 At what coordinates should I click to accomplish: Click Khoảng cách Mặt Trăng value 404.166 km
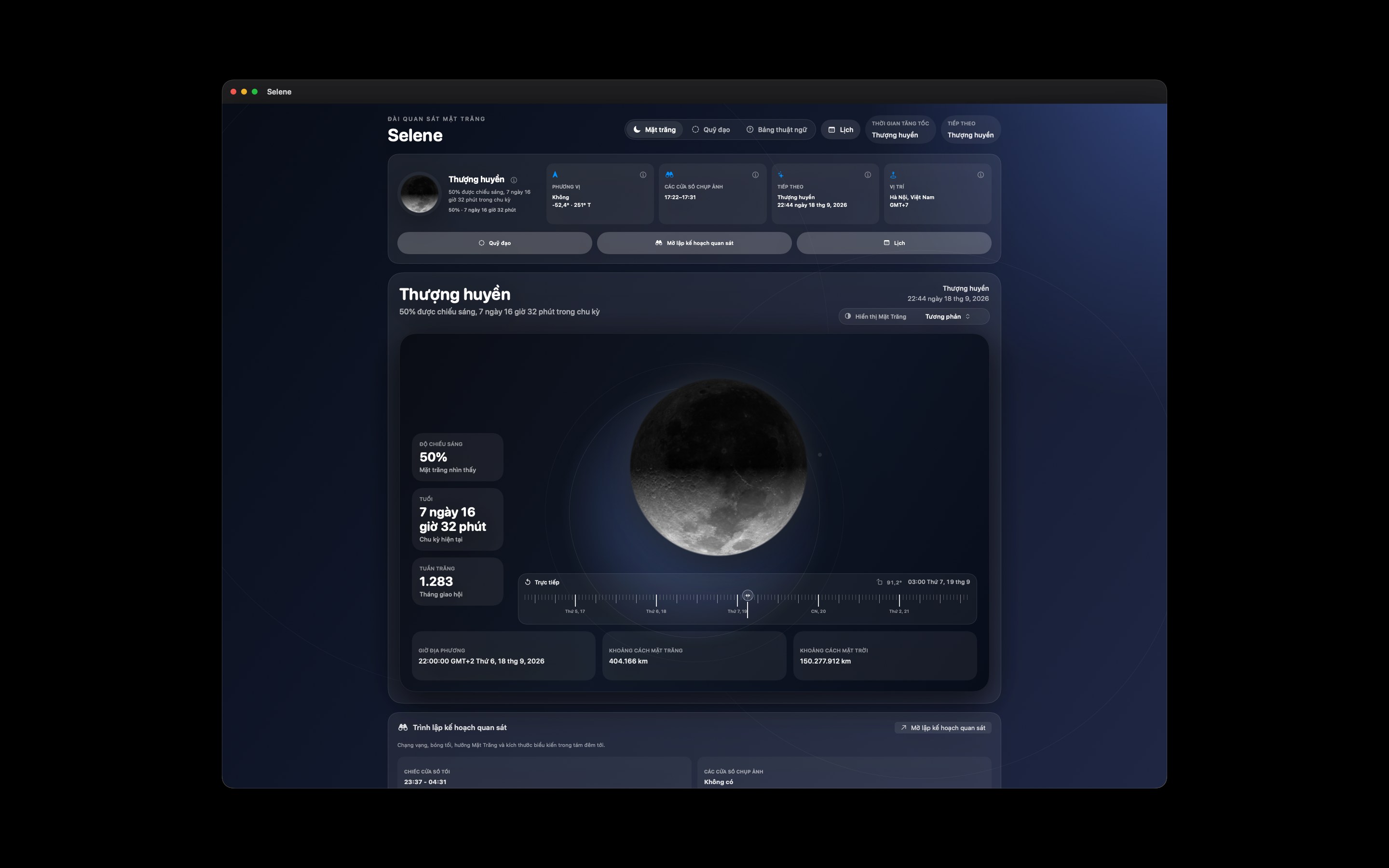pyautogui.click(x=628, y=661)
